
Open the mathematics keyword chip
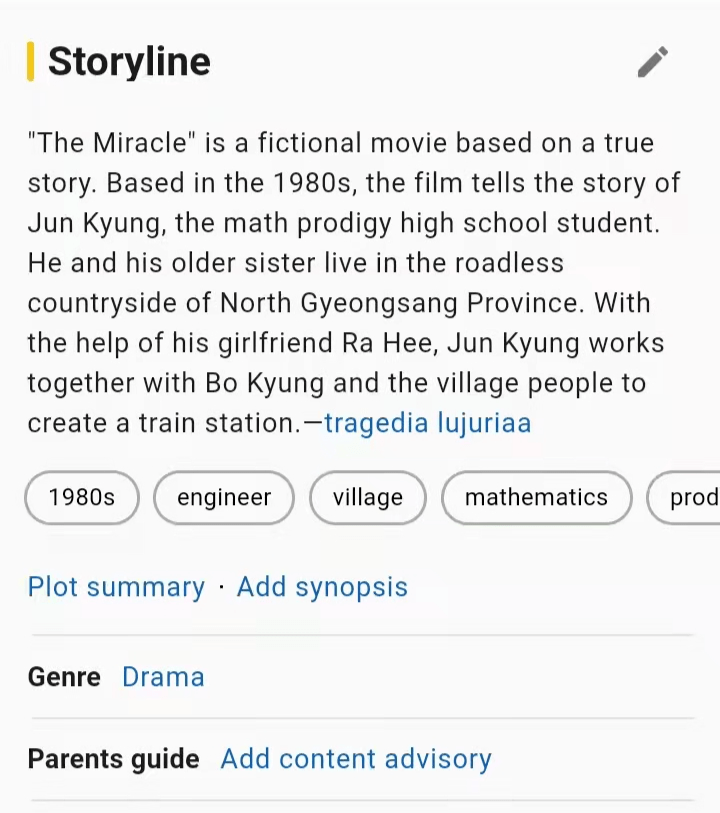[x=536, y=497]
